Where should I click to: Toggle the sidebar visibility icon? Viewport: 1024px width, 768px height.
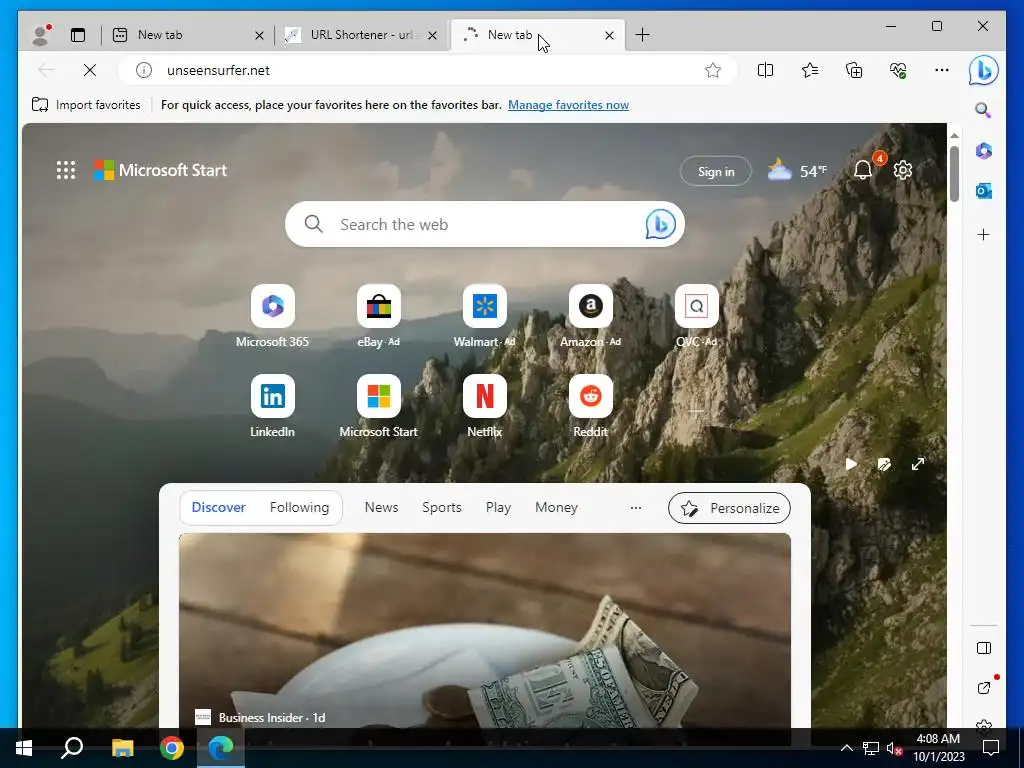pyautogui.click(x=984, y=648)
